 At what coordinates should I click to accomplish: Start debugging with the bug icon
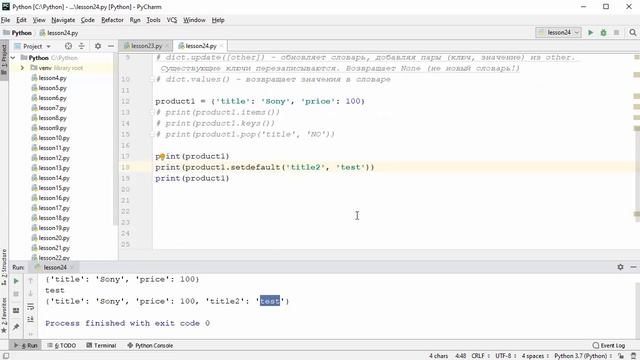603,32
